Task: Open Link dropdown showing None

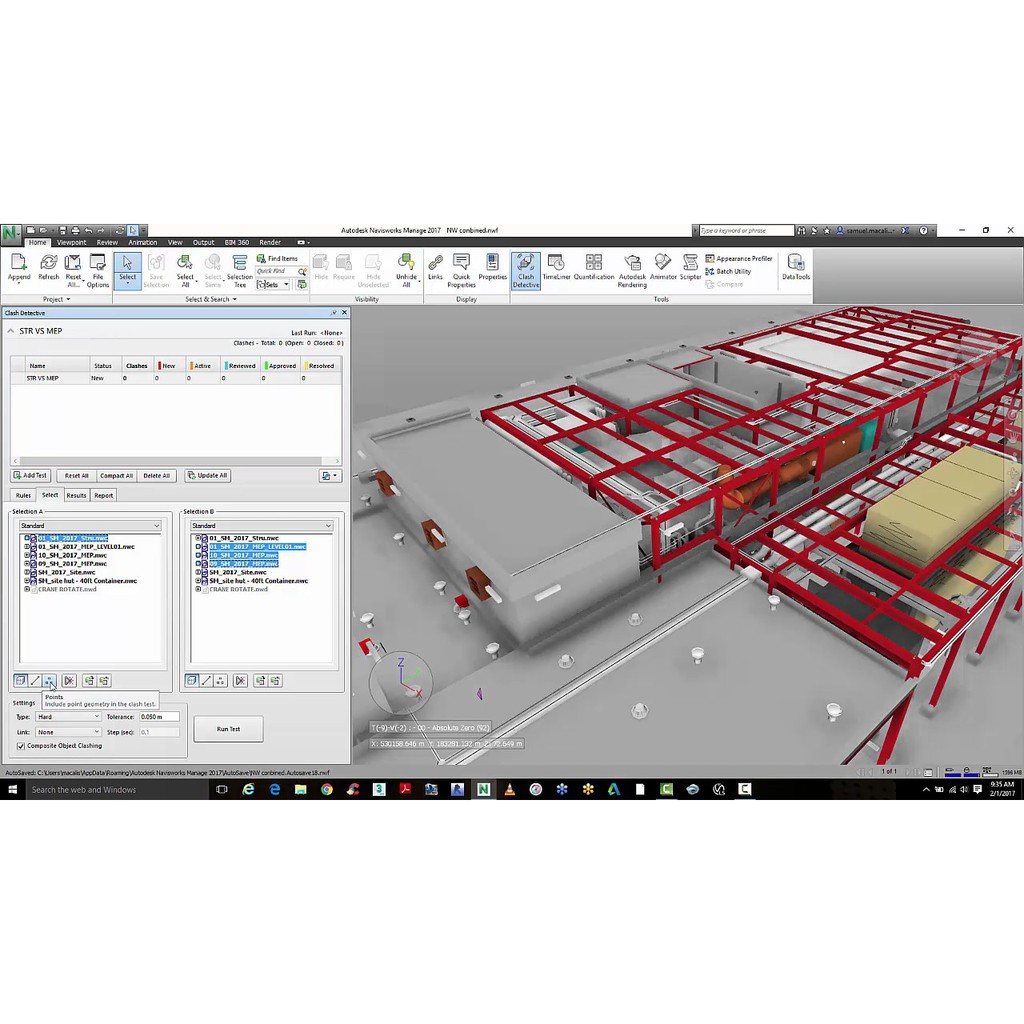Action: coord(68,732)
